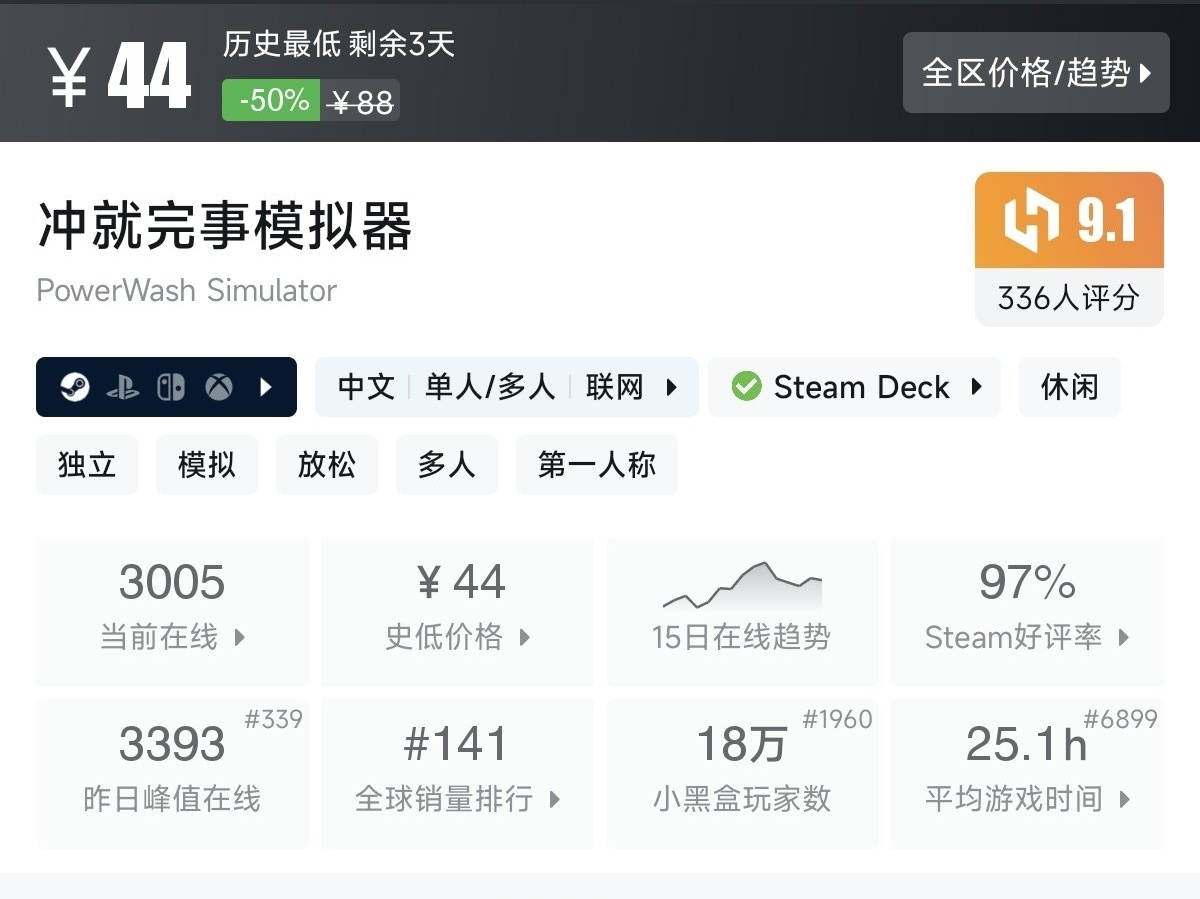This screenshot has width=1200, height=899.
Task: Click the 昨日峰值在线 3393 card
Action: pos(172,773)
